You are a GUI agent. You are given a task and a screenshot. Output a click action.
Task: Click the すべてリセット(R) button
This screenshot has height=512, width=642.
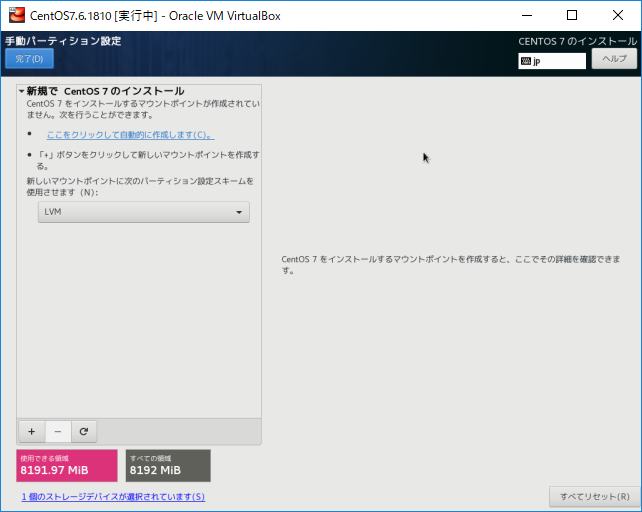coord(595,496)
